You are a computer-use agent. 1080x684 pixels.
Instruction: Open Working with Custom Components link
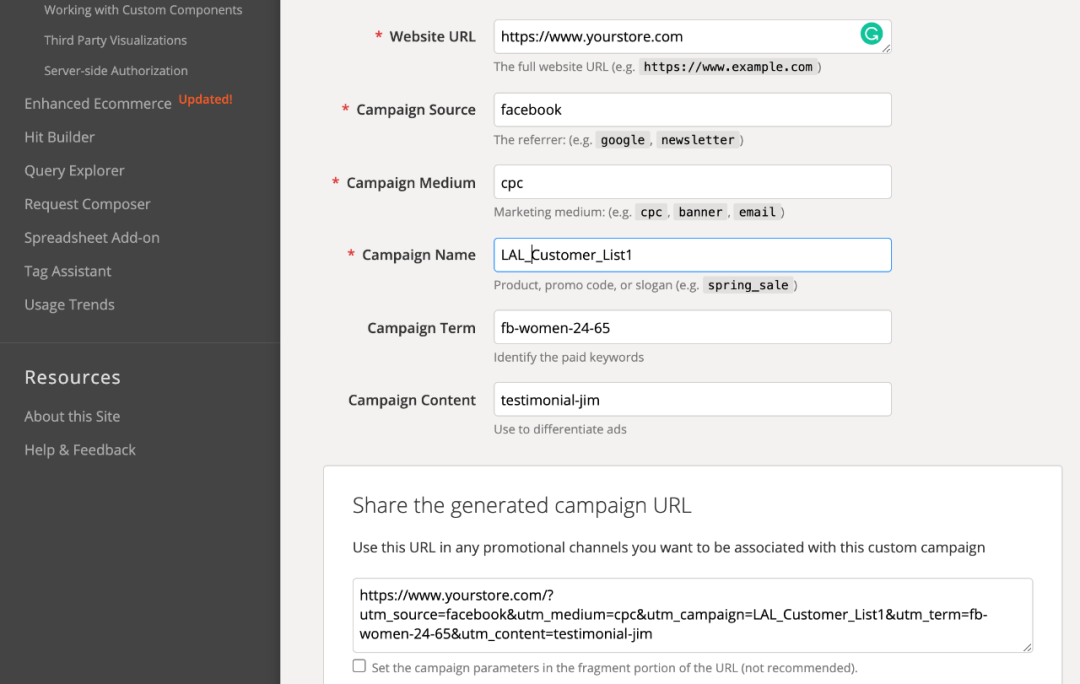click(x=143, y=10)
